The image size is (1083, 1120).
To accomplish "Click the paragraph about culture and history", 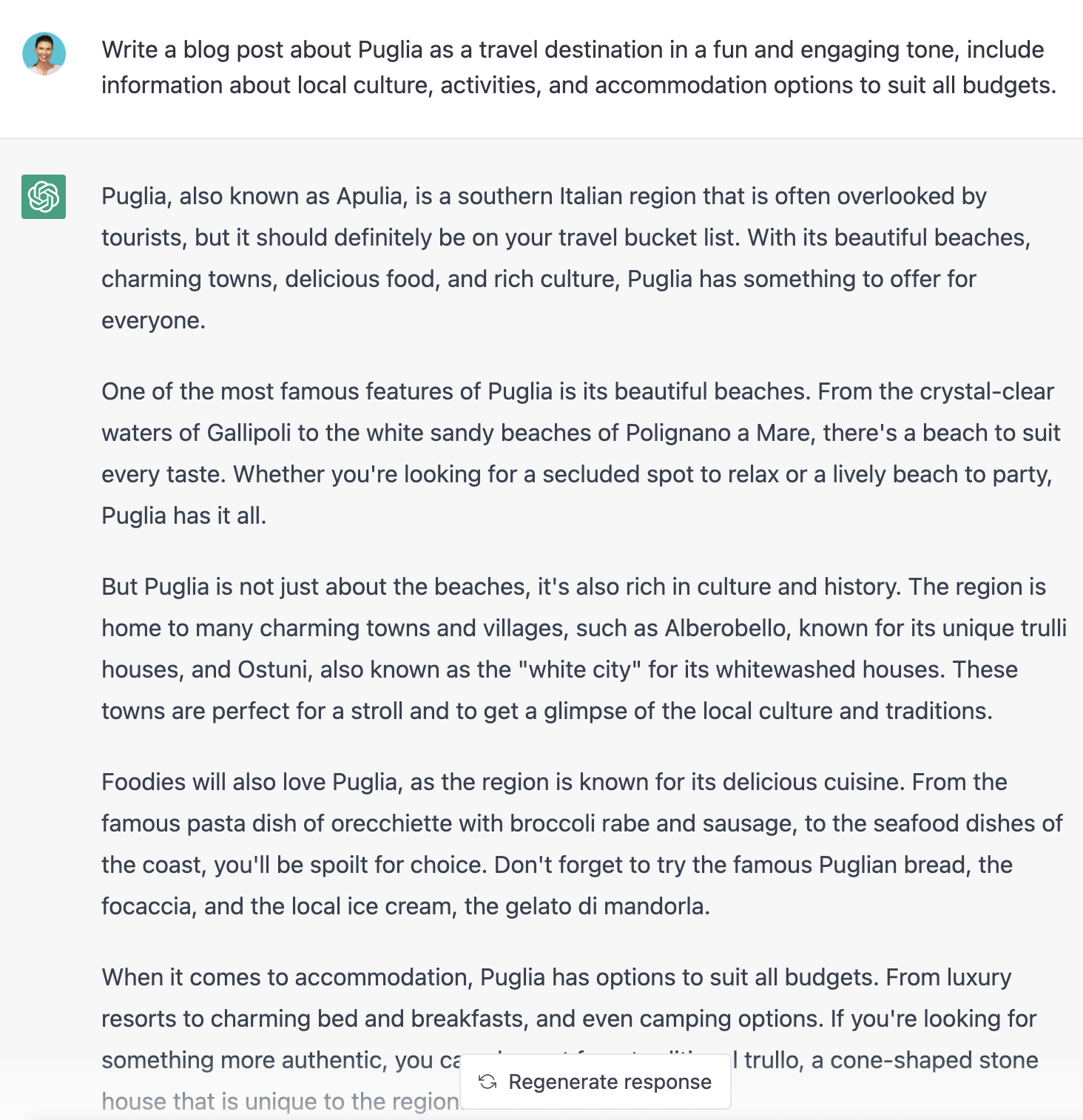I will [584, 649].
